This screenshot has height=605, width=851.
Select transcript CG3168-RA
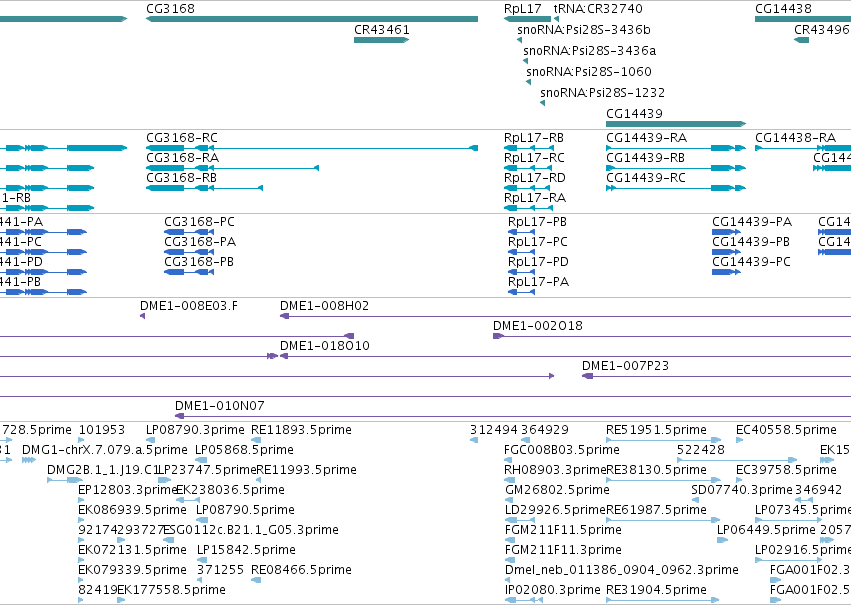tap(232, 168)
